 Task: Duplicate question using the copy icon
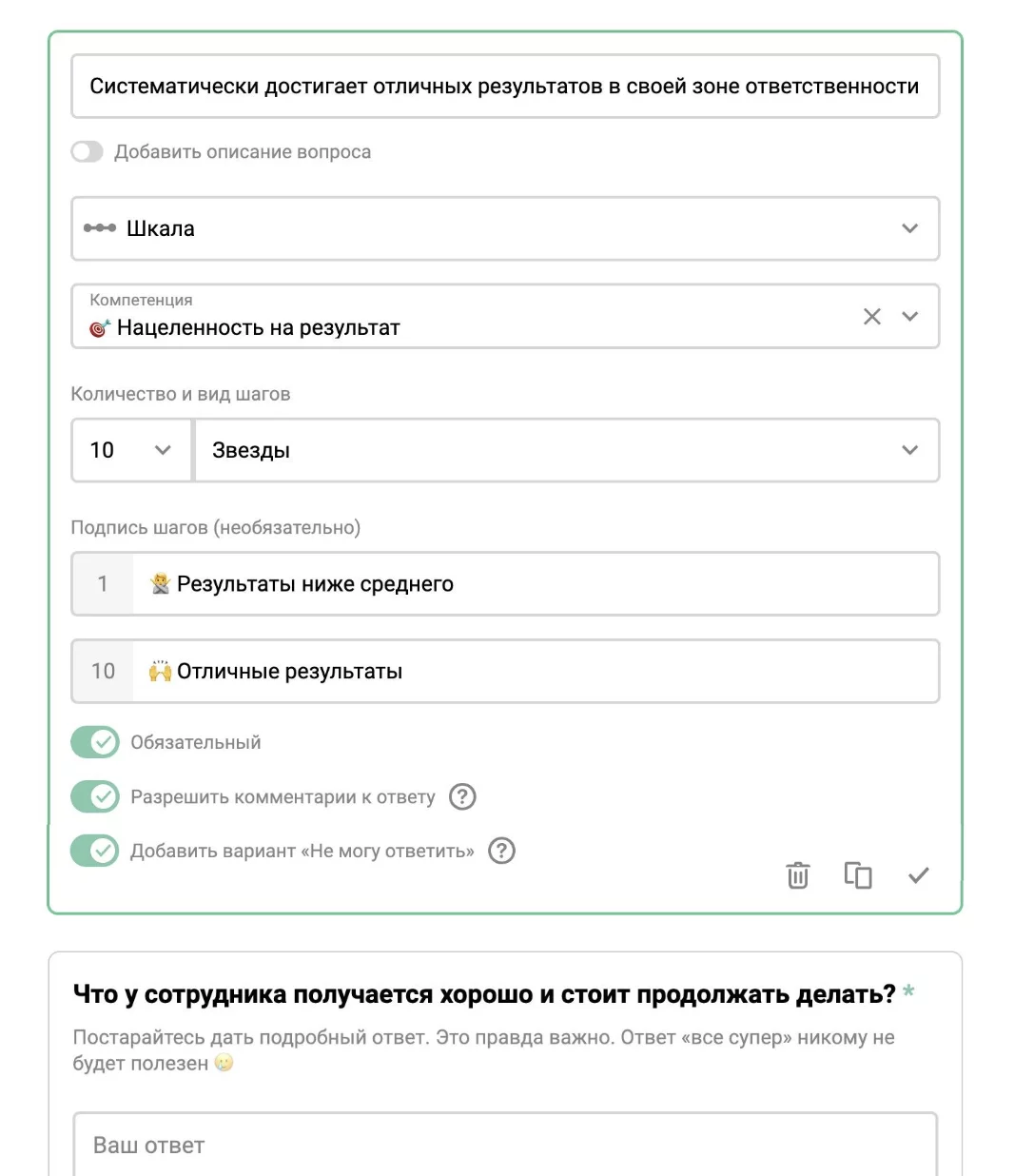858,874
